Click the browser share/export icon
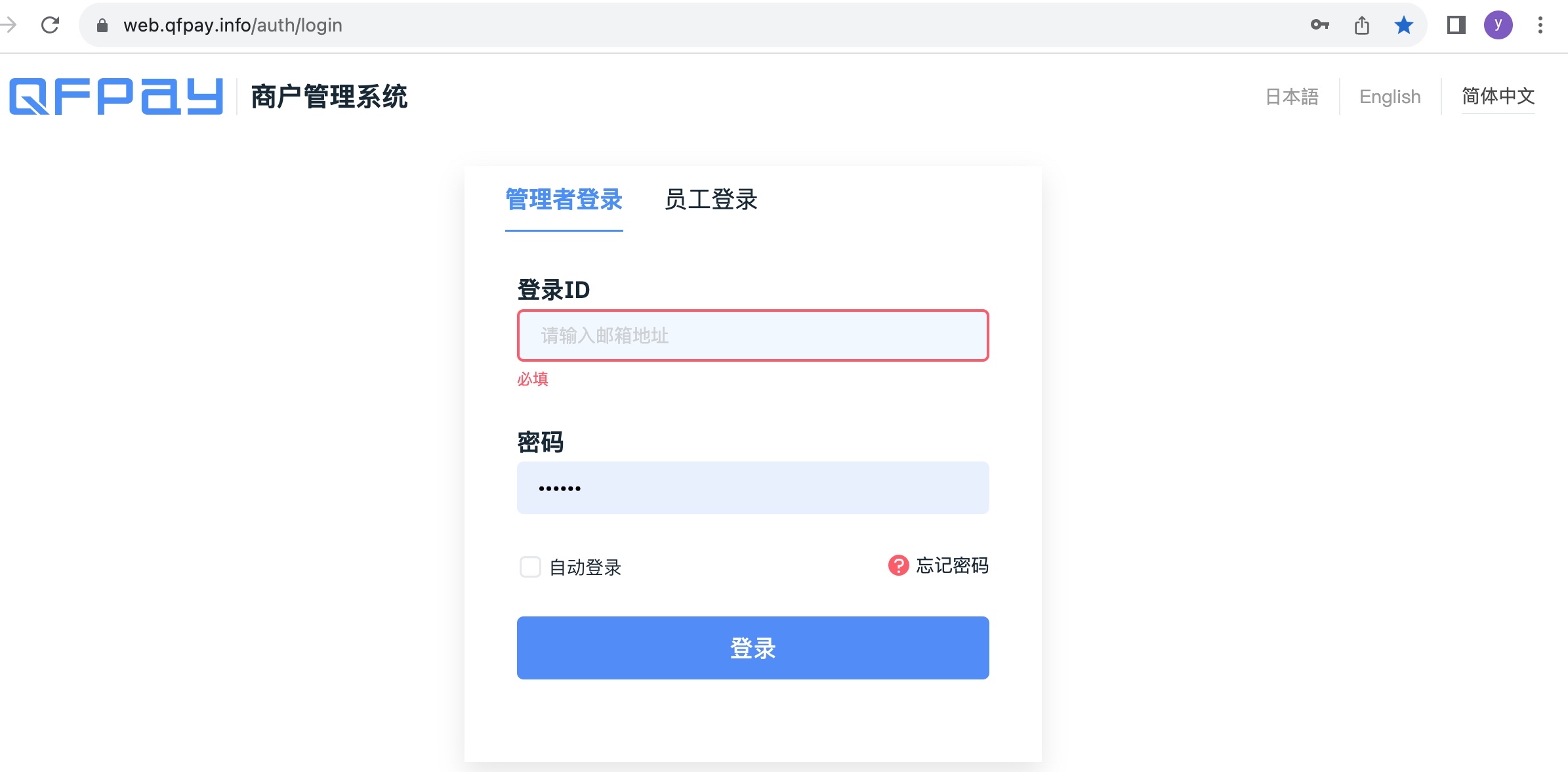The width and height of the screenshot is (1568, 772). (1361, 25)
